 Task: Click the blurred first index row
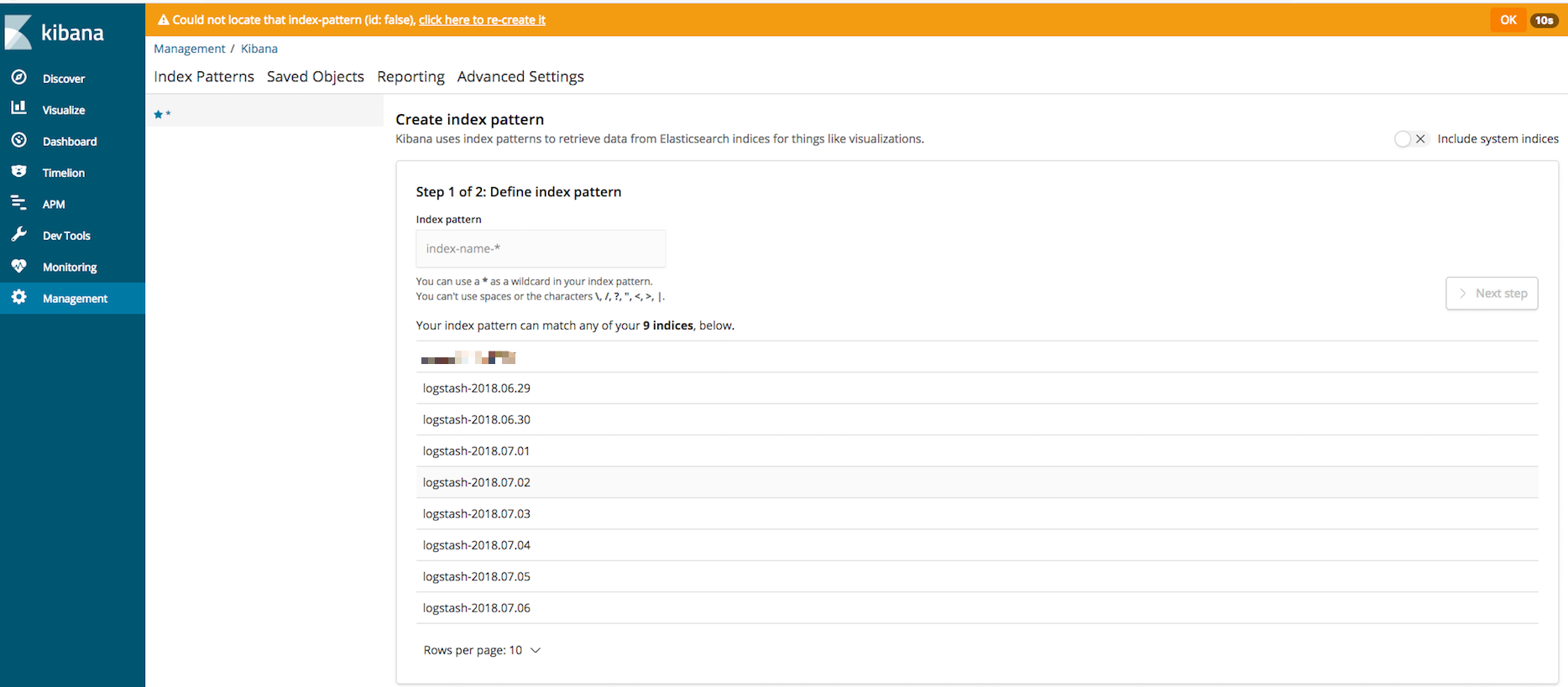coord(977,357)
